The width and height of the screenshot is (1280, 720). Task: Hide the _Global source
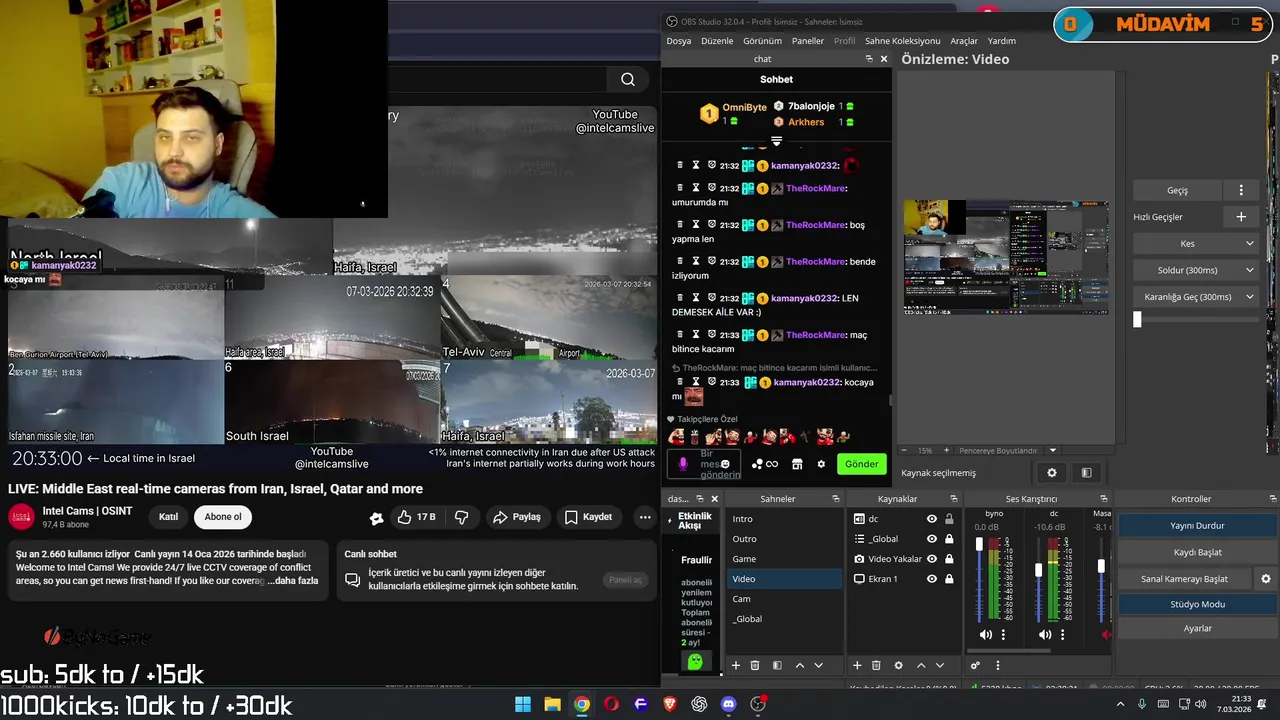coord(932,539)
